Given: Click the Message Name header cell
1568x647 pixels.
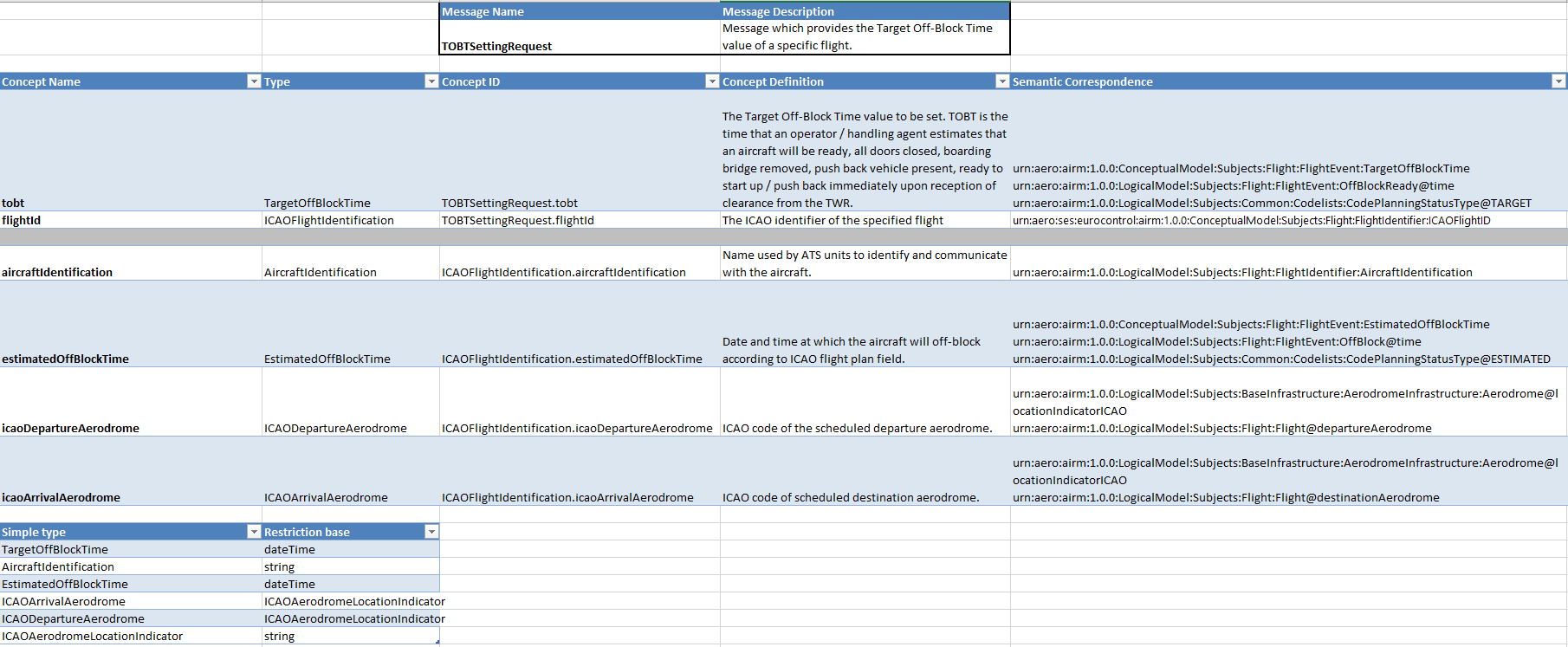Looking at the screenshot, I should [x=579, y=11].
